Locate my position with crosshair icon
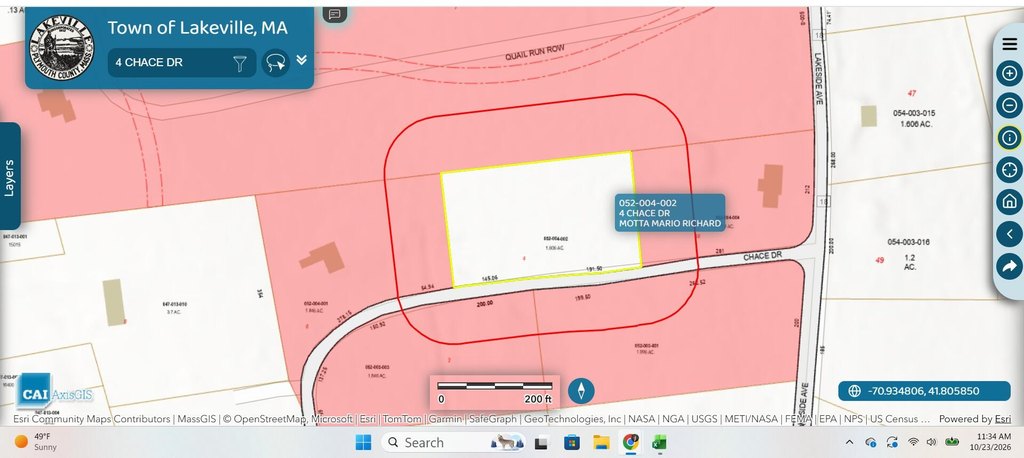This screenshot has height=458, width=1024. pos(1010,170)
